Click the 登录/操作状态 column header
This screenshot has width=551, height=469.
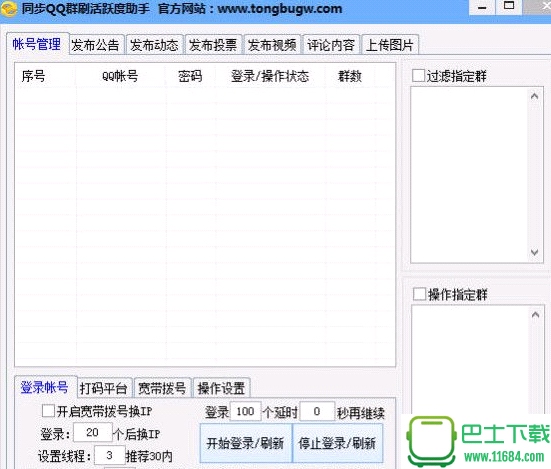270,76
